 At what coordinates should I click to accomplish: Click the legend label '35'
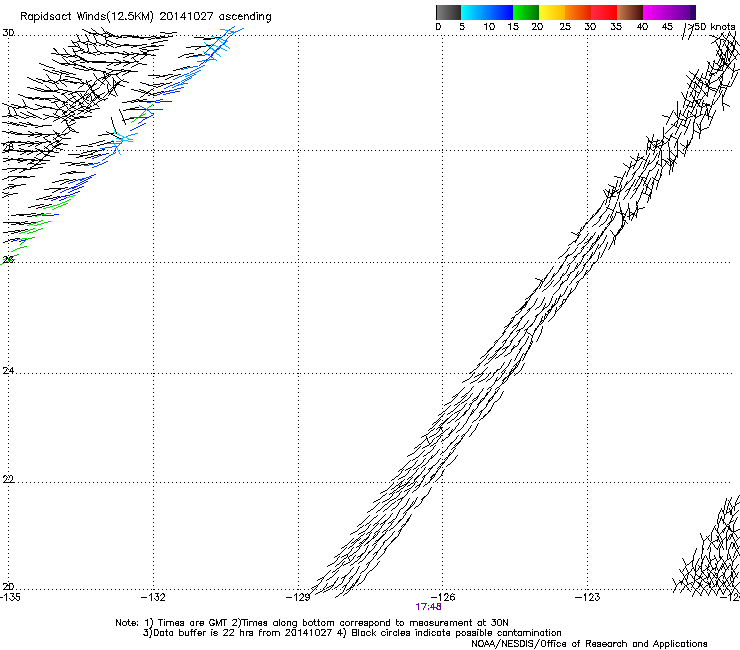(x=616, y=27)
